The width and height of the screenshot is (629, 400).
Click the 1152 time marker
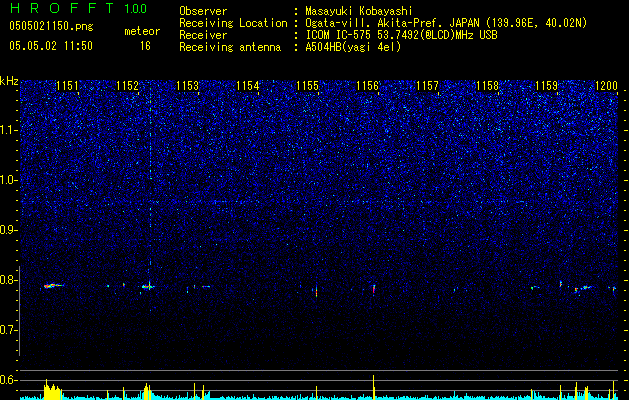coord(127,86)
